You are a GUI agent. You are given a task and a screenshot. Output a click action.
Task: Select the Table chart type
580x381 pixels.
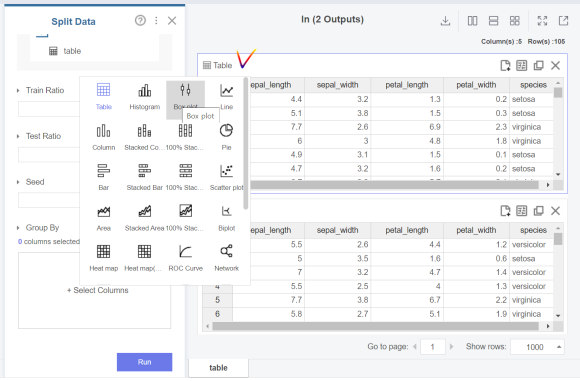point(103,96)
